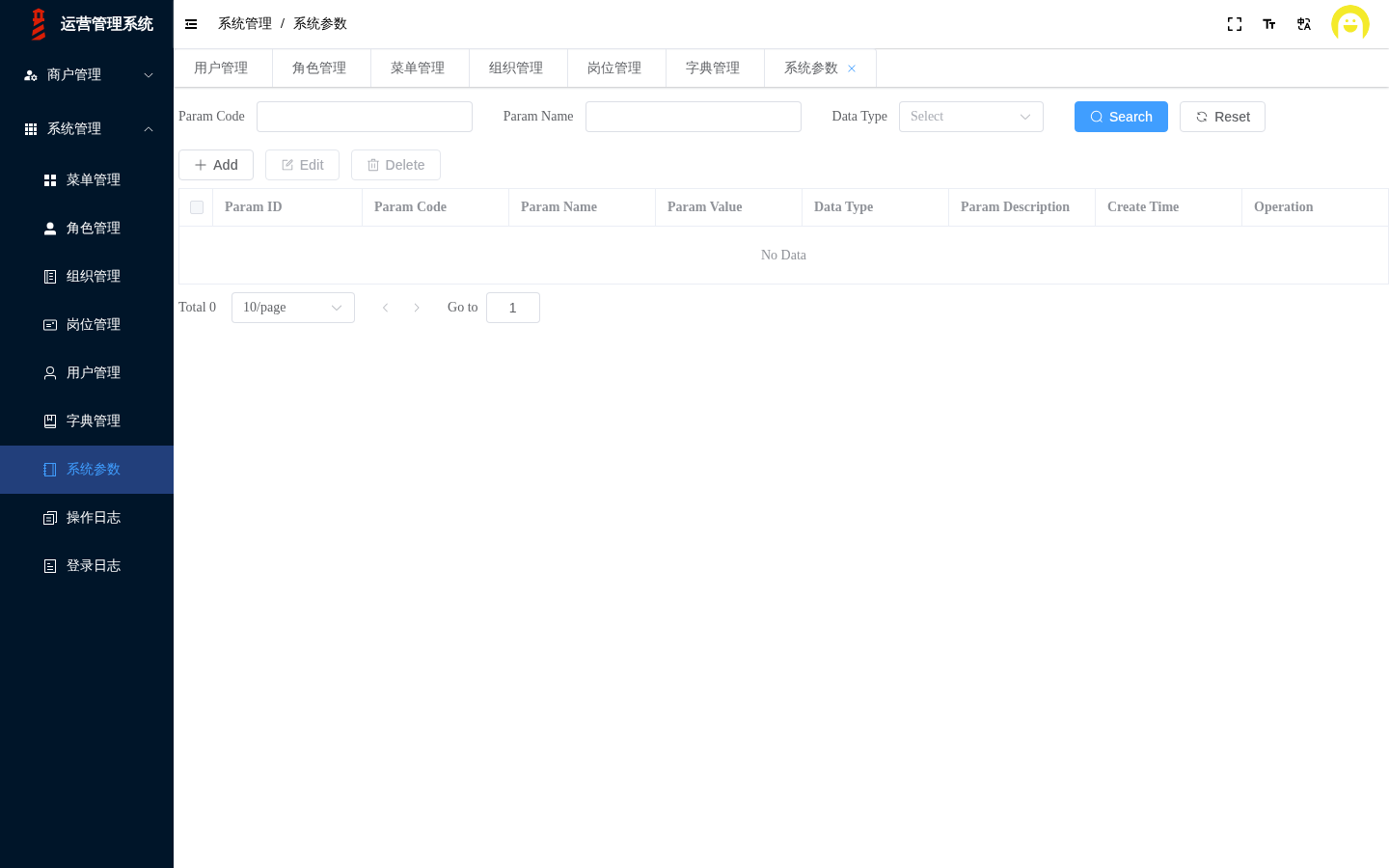1389x868 pixels.
Task: Expand the 商户管理 sidebar group
Action: [87, 75]
